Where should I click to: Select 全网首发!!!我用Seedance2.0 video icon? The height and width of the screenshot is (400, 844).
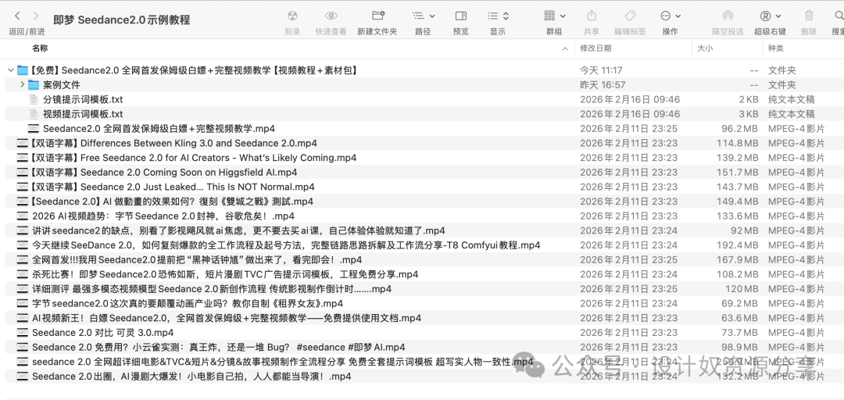22,259
